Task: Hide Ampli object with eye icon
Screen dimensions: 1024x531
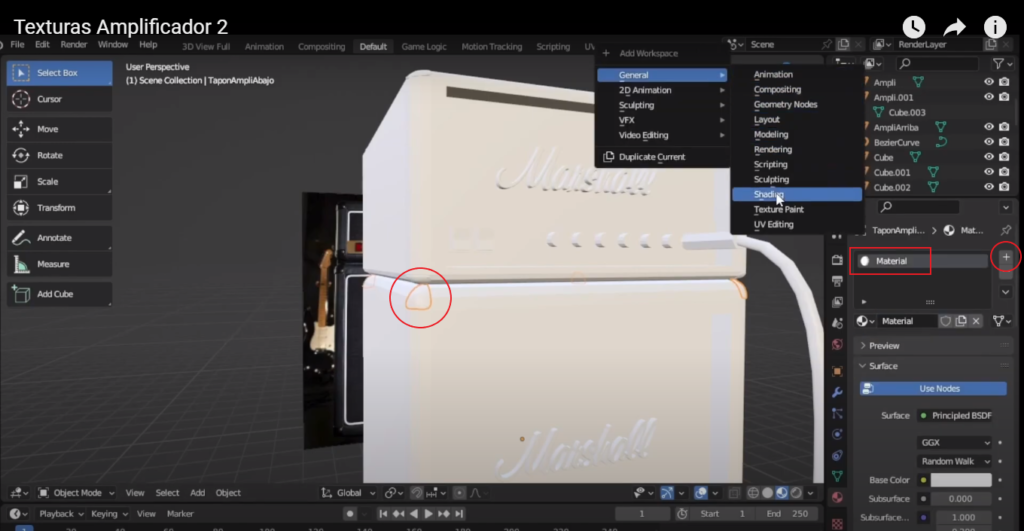Action: pyautogui.click(x=989, y=82)
